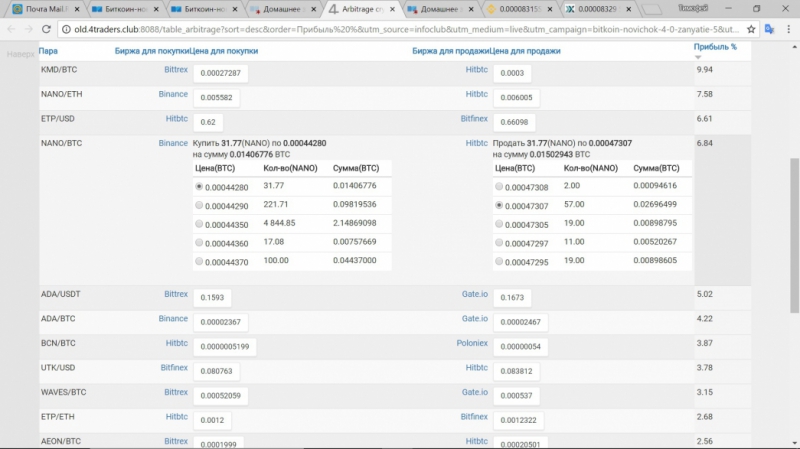Screen dimensions: 800x449
Task: Select buy price 0.00044350 radio button
Action: (x=199, y=224)
